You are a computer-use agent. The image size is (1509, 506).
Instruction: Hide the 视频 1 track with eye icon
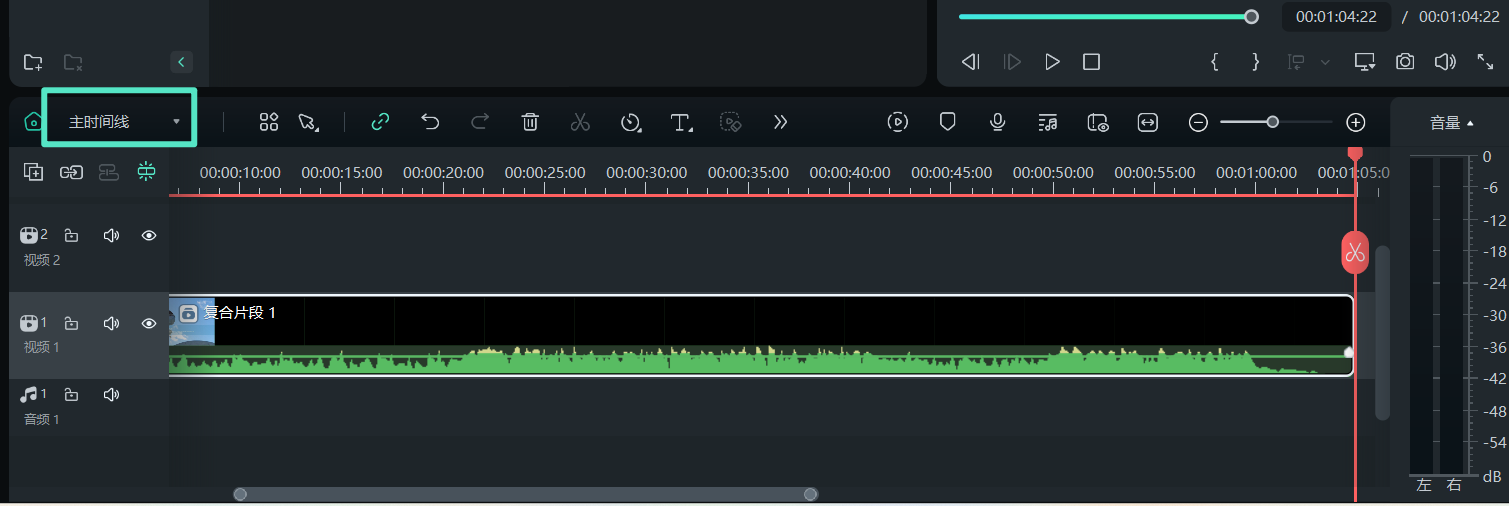[149, 323]
